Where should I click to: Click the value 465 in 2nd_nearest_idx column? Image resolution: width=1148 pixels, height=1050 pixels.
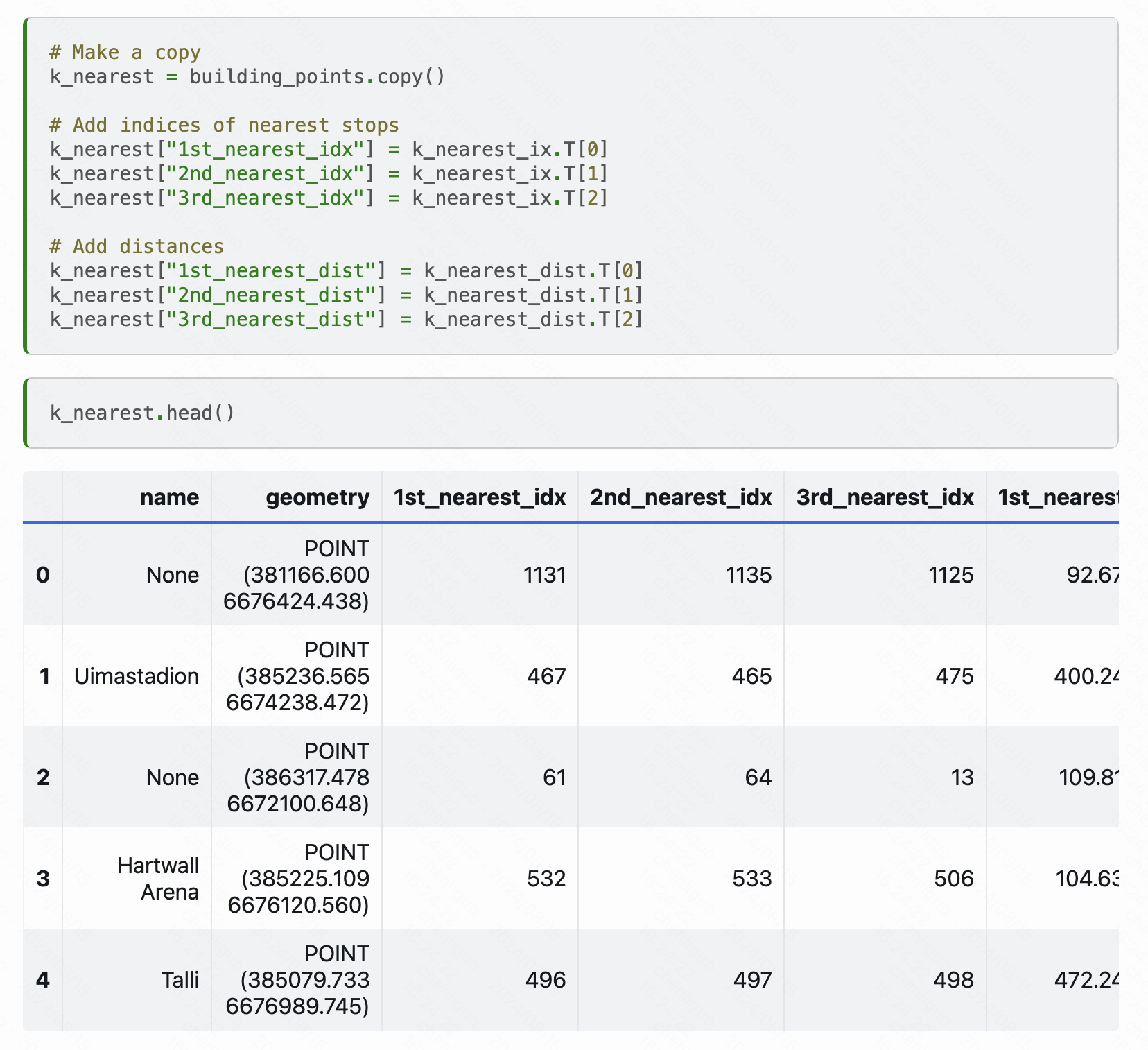click(x=751, y=676)
